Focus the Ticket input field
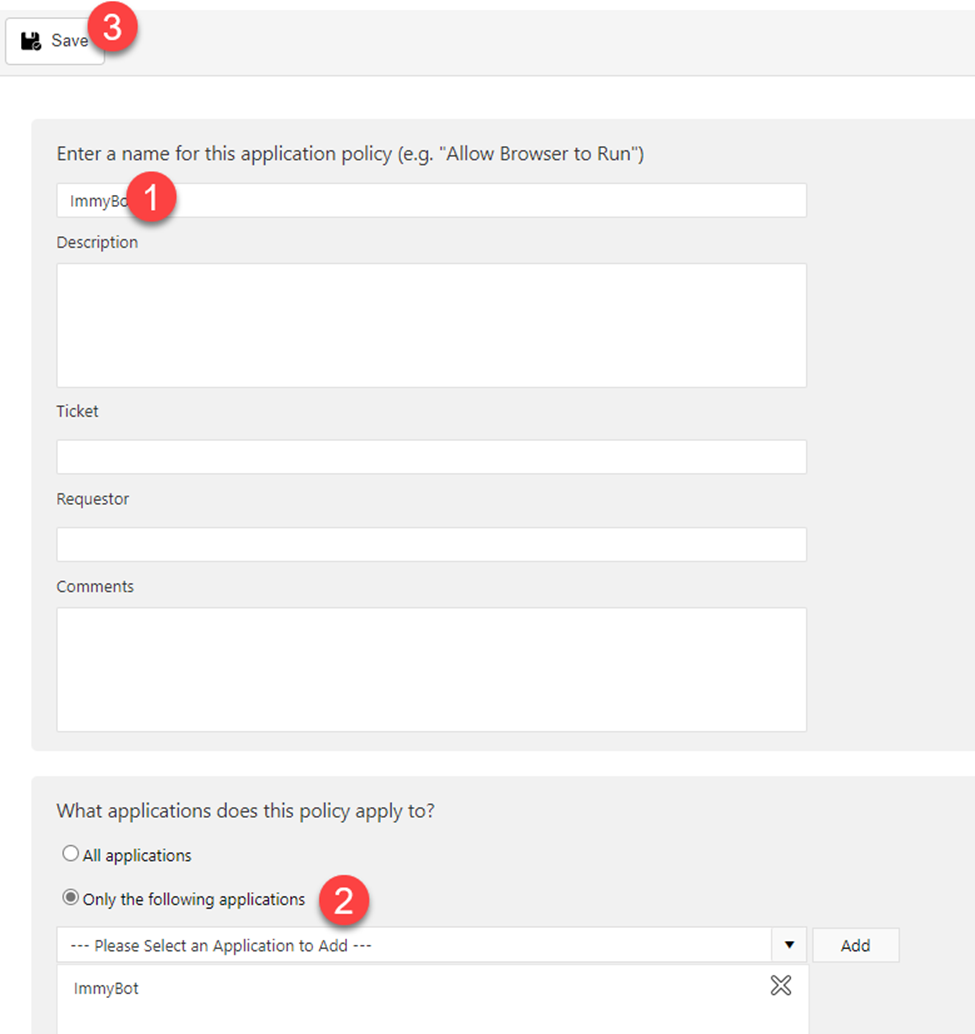 (x=431, y=457)
